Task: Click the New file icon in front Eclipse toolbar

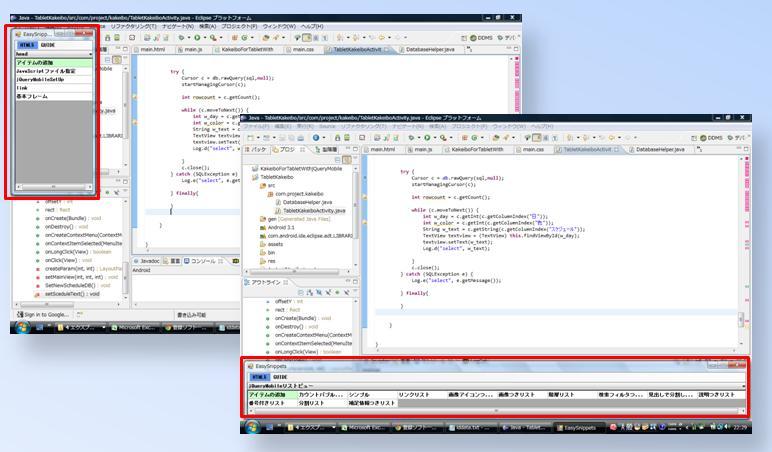Action: click(x=250, y=138)
